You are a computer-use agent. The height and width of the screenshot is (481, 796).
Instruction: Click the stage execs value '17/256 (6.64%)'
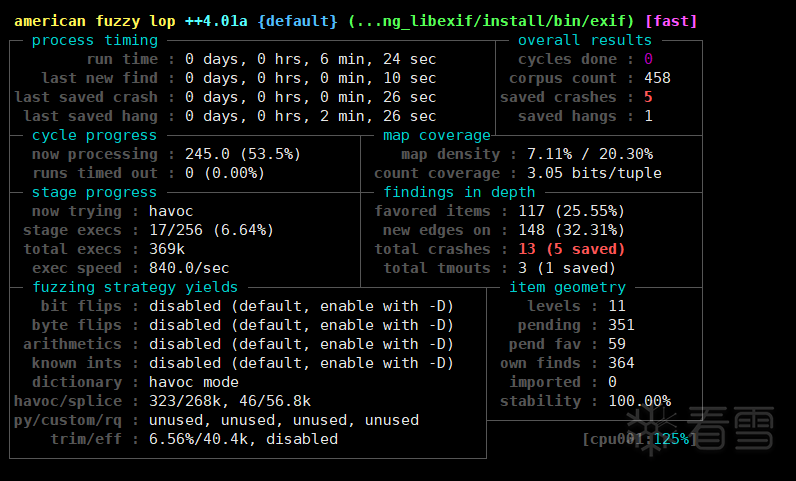click(x=212, y=230)
